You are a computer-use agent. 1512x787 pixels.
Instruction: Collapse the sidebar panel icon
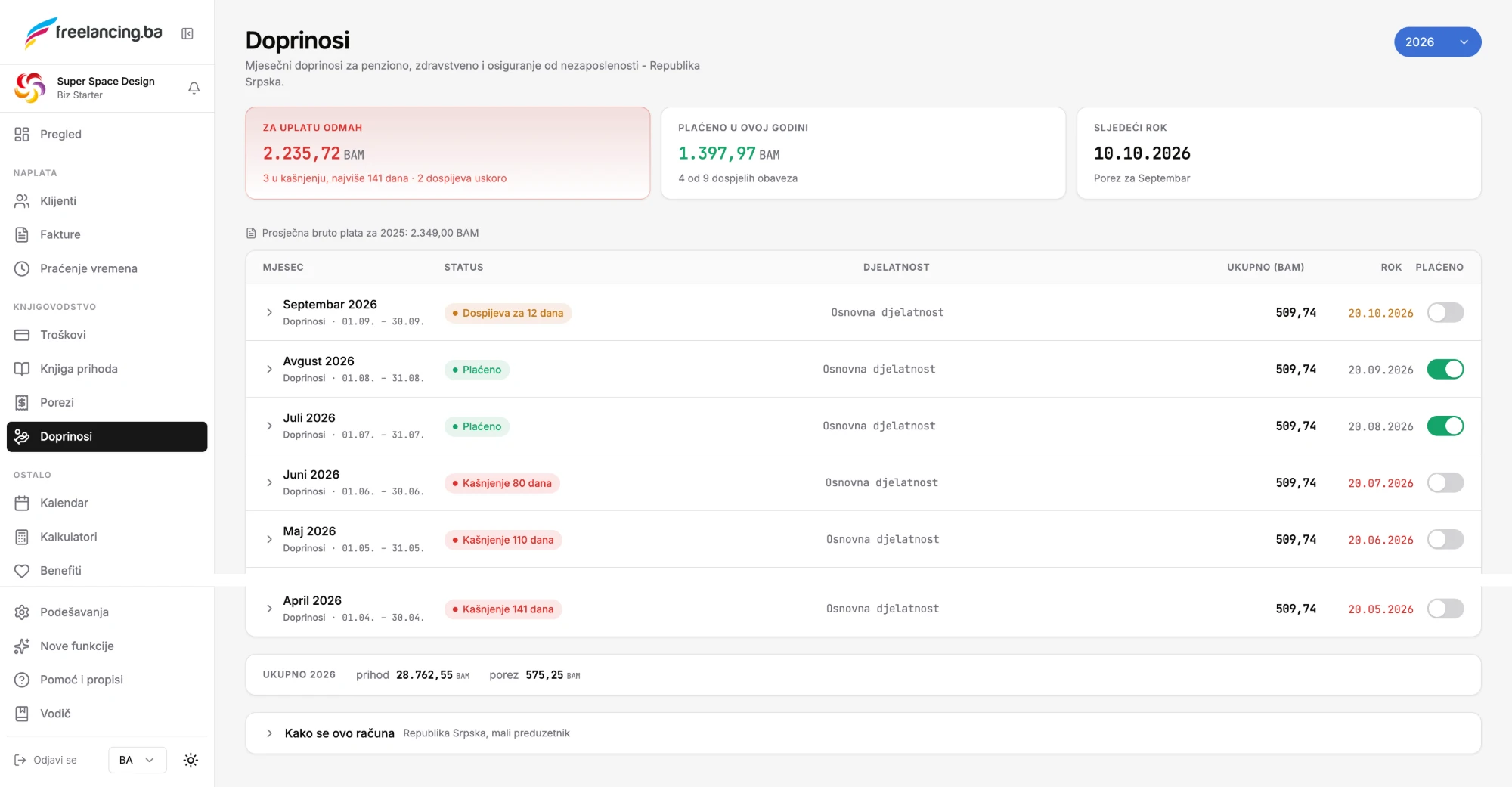(x=187, y=33)
